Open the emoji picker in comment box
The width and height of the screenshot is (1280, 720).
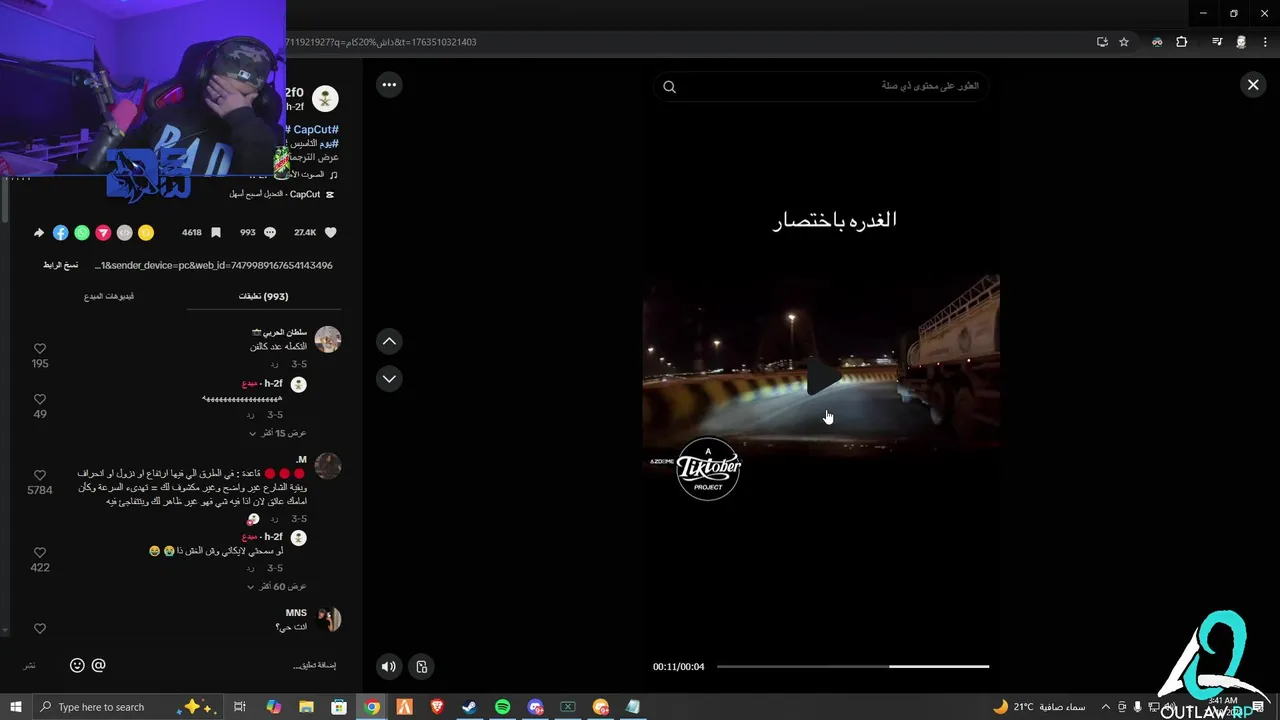[x=77, y=665]
